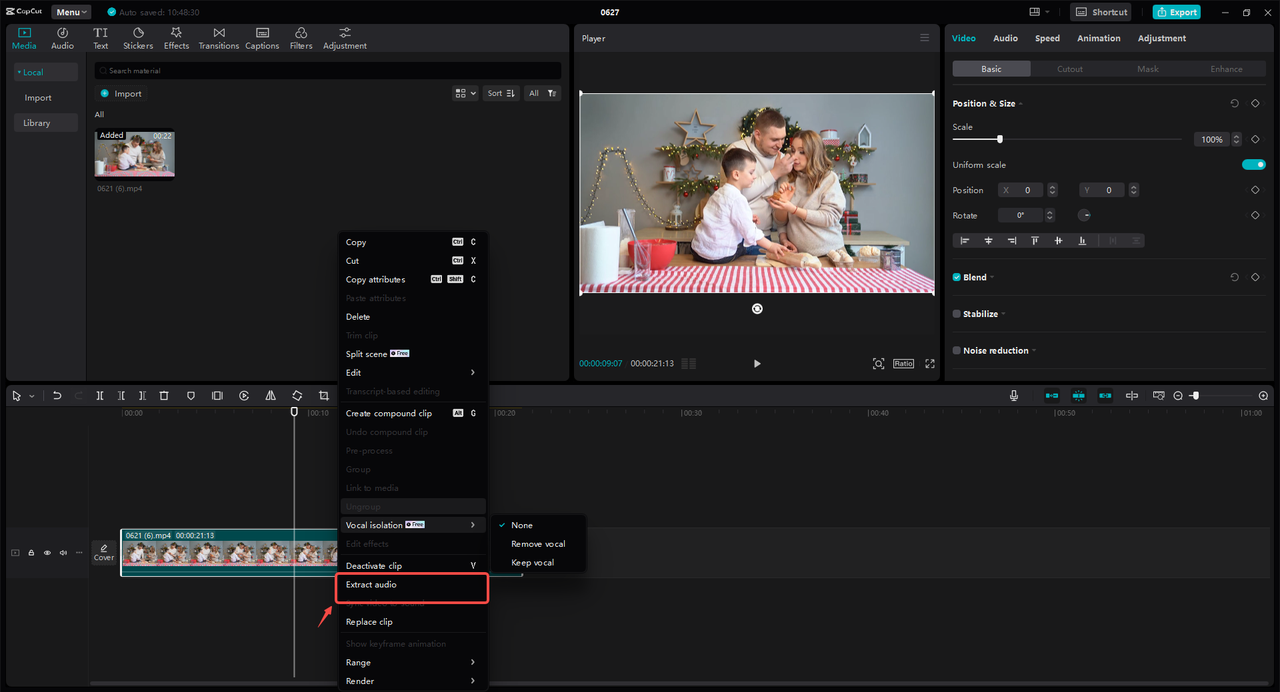Open the Effects section
Screen dimensions: 1280x692
(176, 38)
